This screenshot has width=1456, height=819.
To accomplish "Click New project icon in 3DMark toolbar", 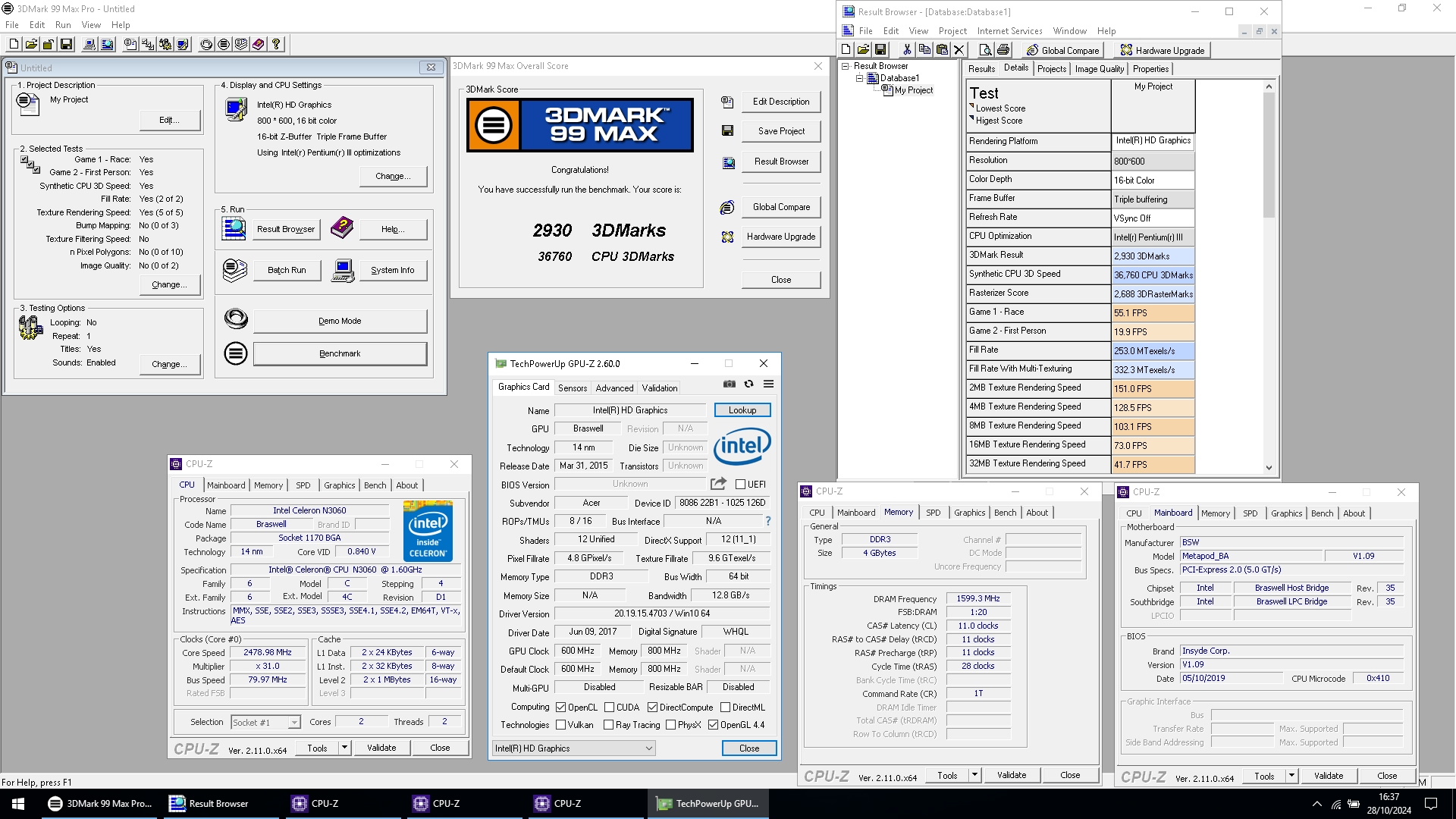I will tap(14, 44).
